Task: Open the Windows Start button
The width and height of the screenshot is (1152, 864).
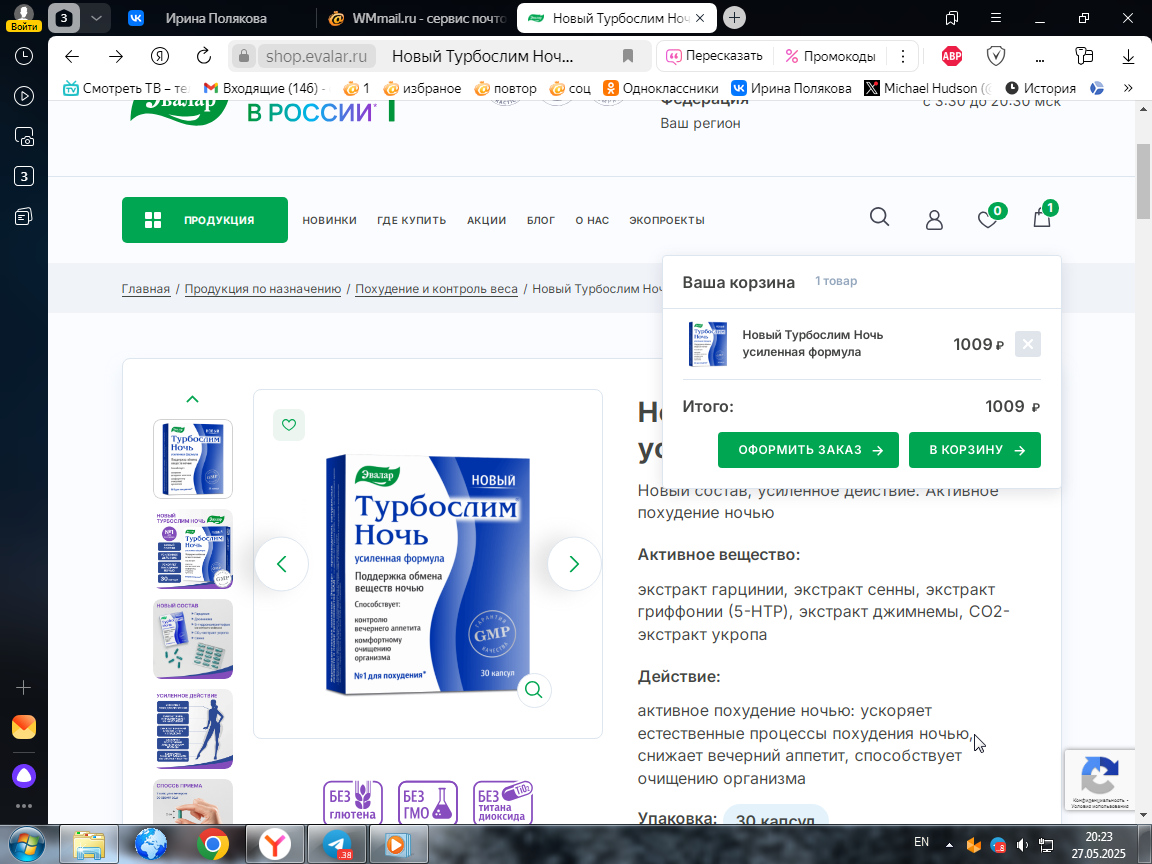Action: (26, 845)
